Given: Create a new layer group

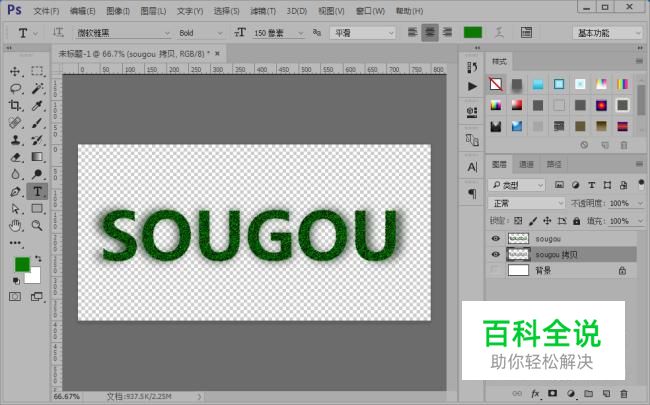Looking at the screenshot, I should coord(589,393).
